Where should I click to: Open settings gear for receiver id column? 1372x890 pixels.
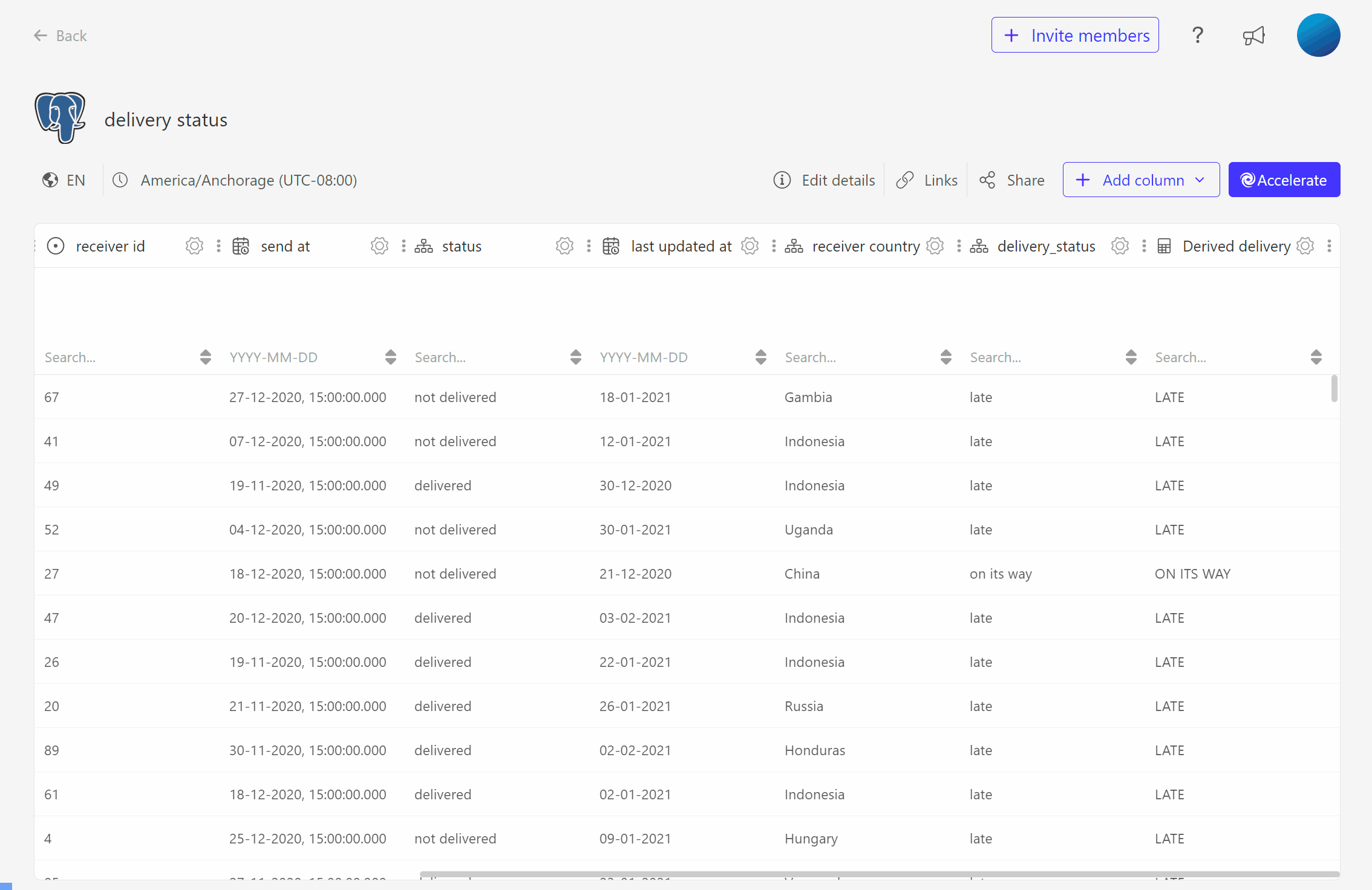pos(194,246)
